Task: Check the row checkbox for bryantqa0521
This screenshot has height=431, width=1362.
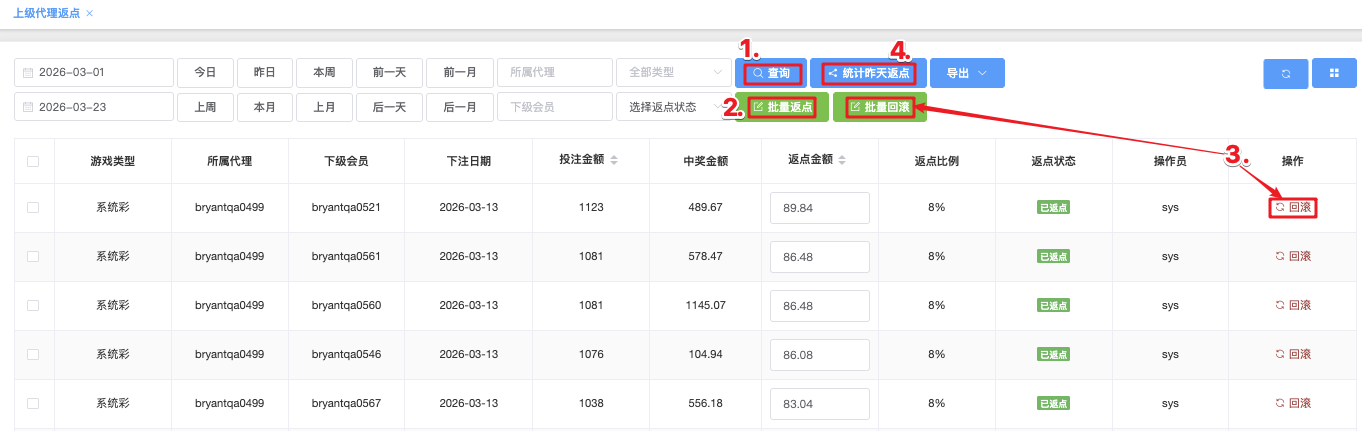Action: point(33,207)
